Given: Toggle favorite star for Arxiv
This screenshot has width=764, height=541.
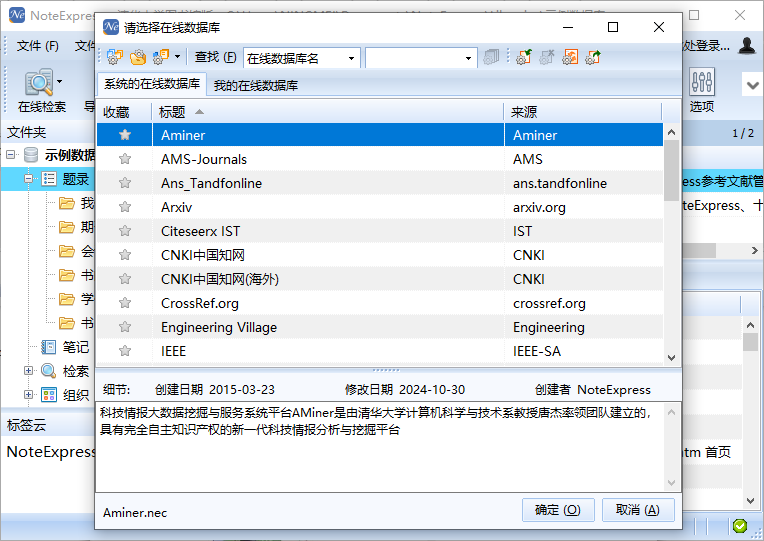Looking at the screenshot, I should coord(125,207).
